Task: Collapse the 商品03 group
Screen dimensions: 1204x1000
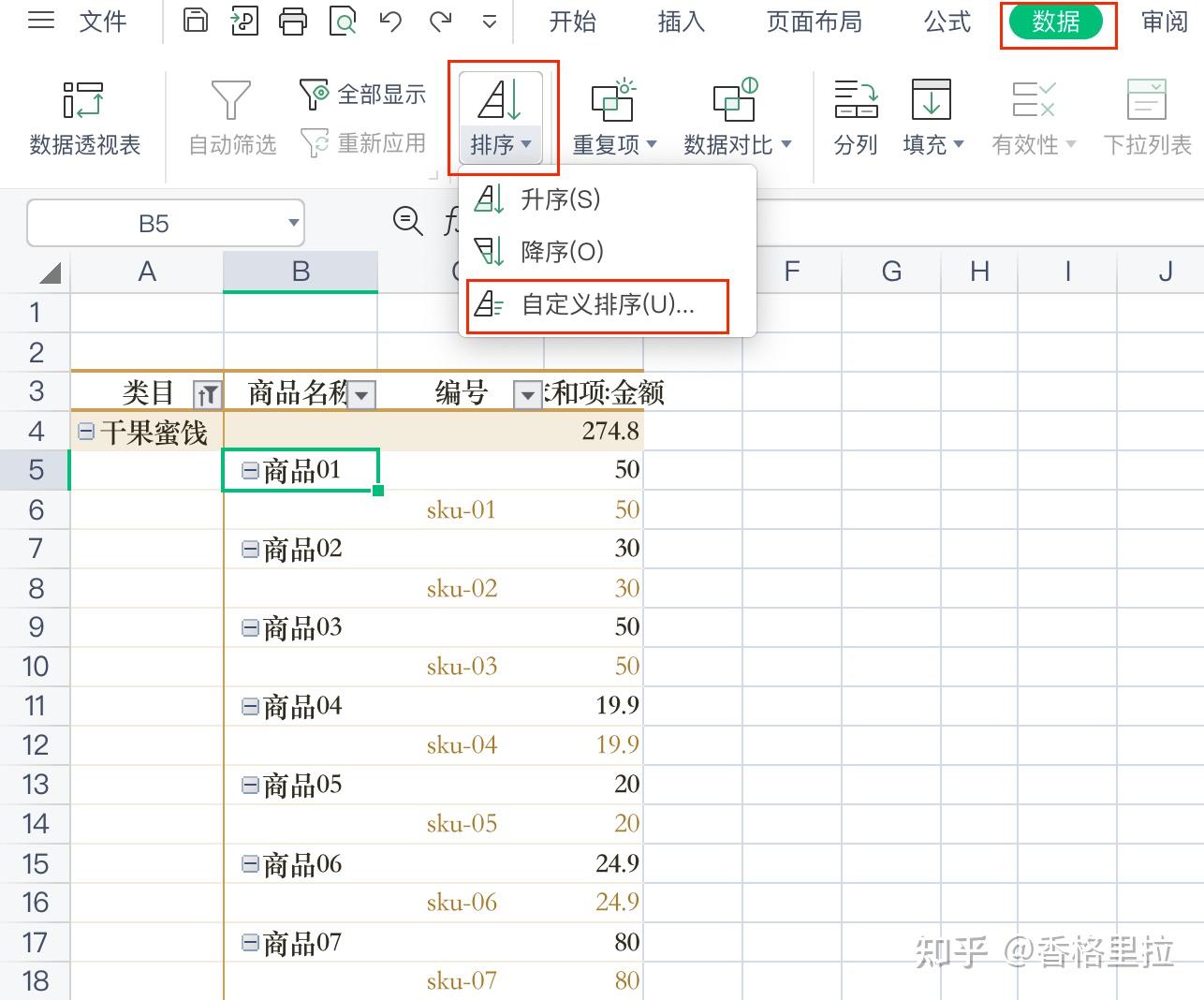Action: click(x=251, y=627)
